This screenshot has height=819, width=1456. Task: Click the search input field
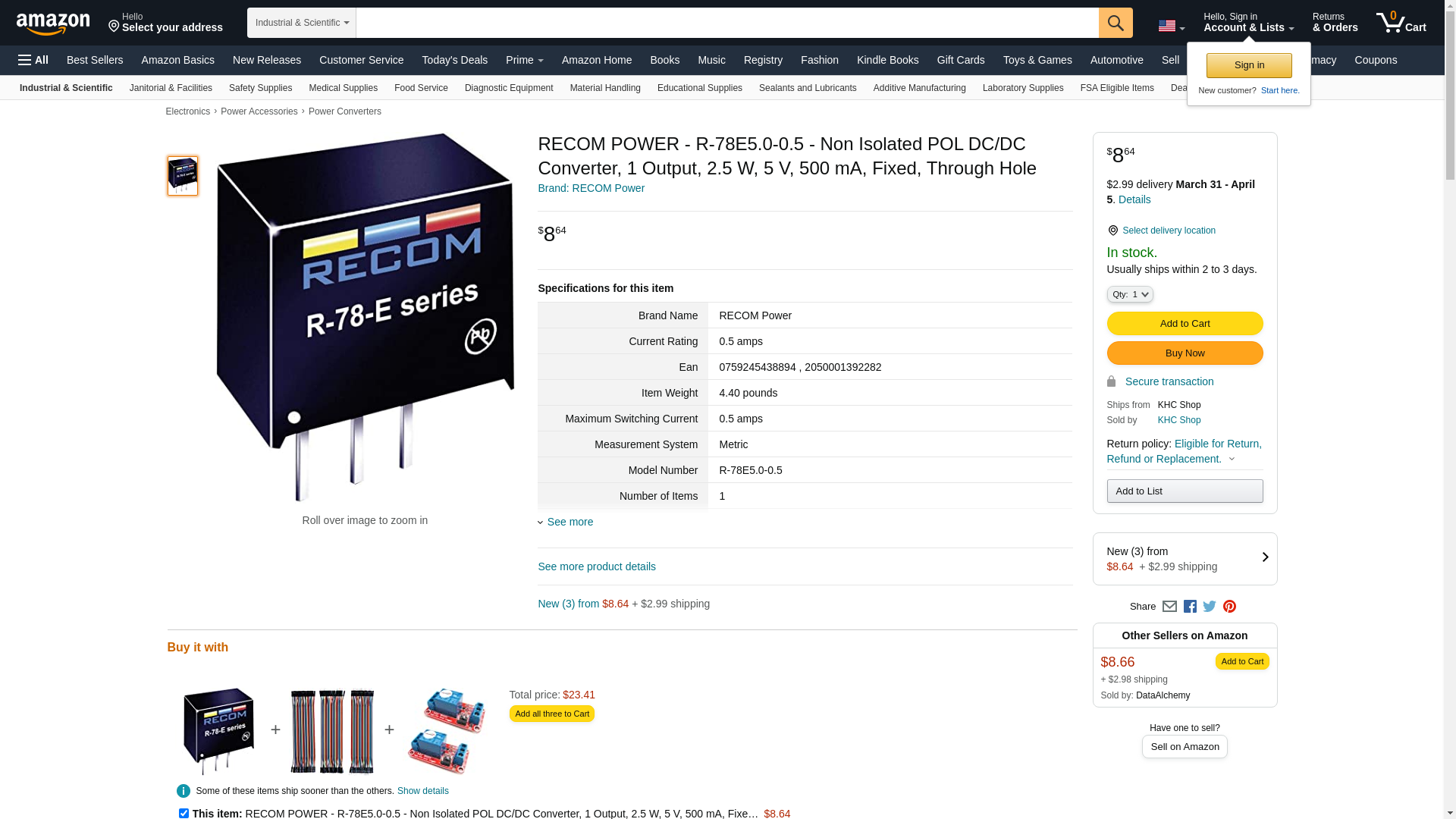pos(726,23)
